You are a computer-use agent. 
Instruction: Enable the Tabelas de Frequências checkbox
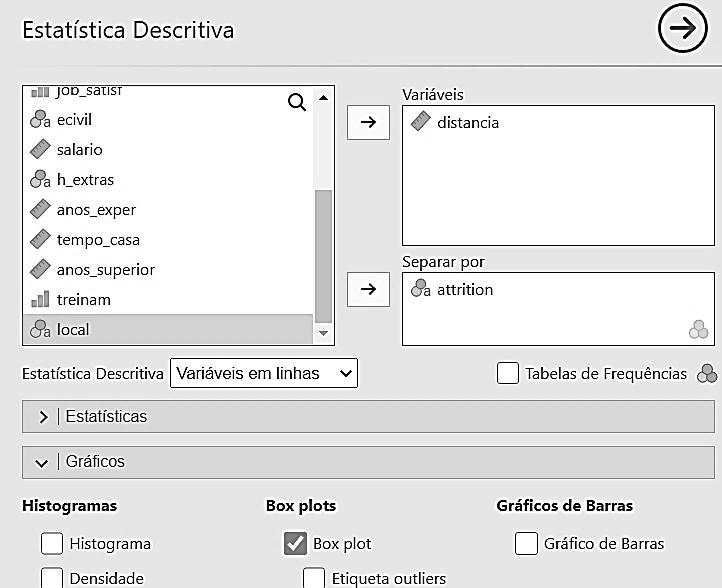click(x=508, y=373)
